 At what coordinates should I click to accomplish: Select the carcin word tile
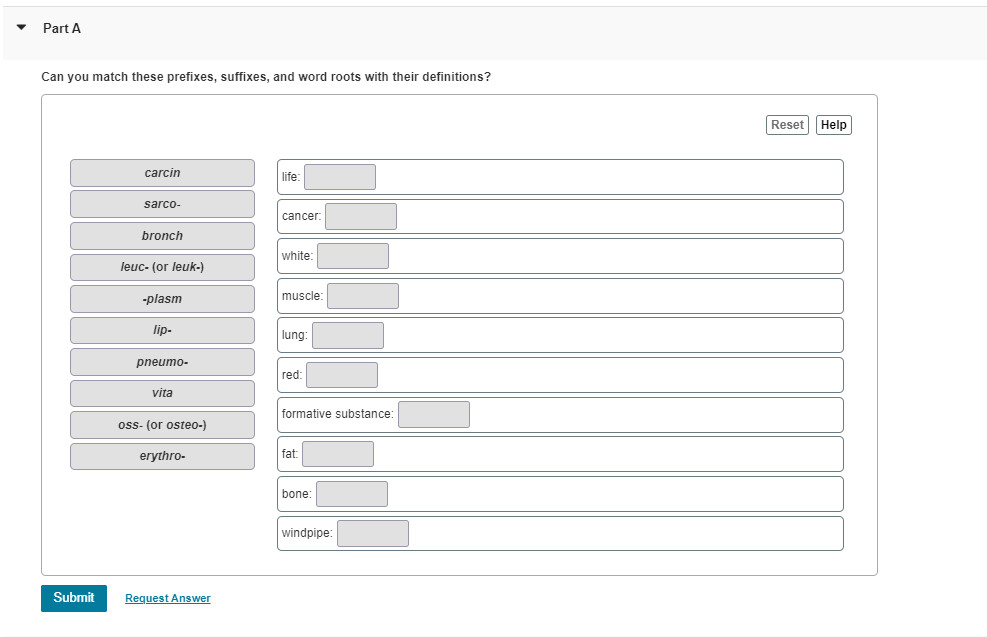[x=162, y=172]
